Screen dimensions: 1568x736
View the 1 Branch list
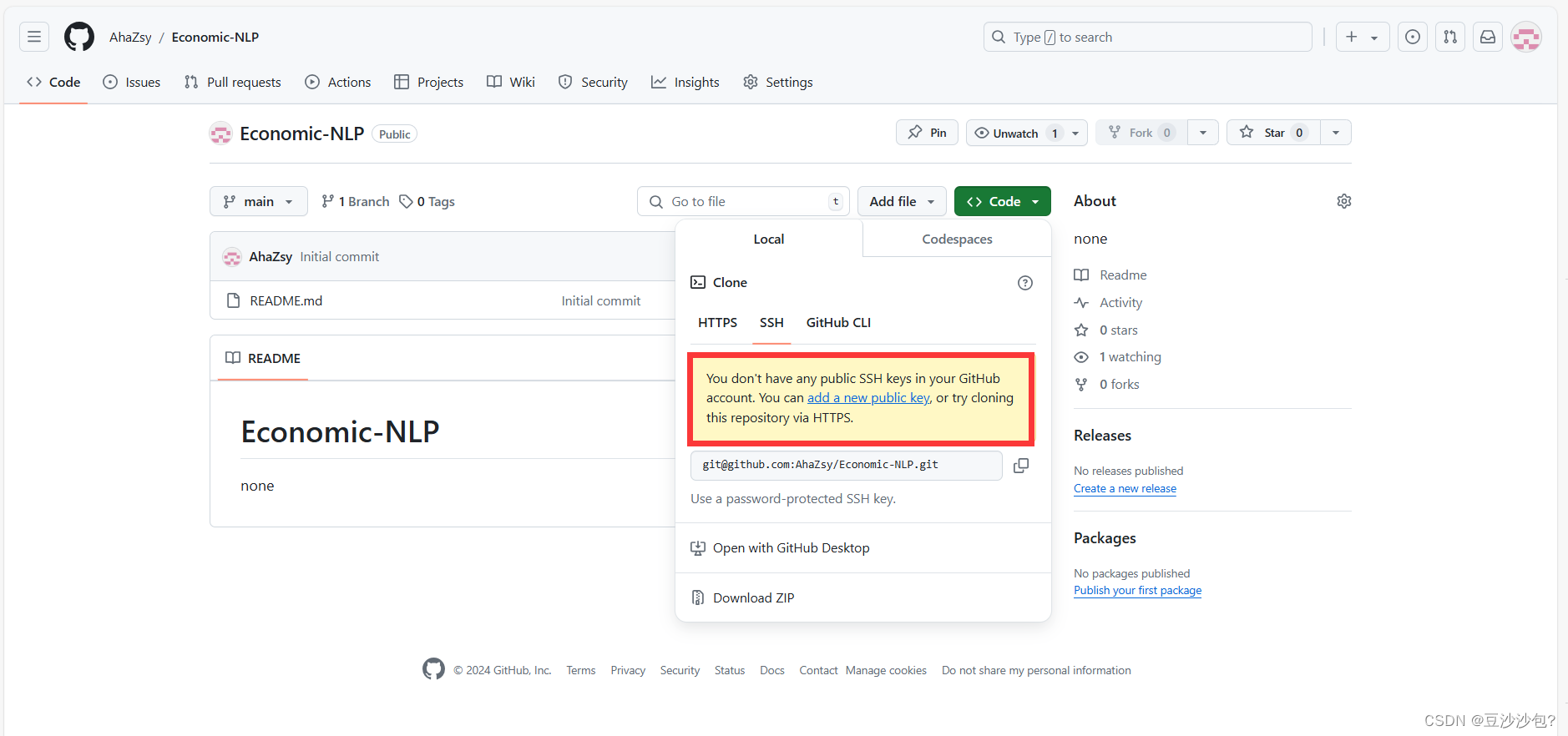point(356,201)
